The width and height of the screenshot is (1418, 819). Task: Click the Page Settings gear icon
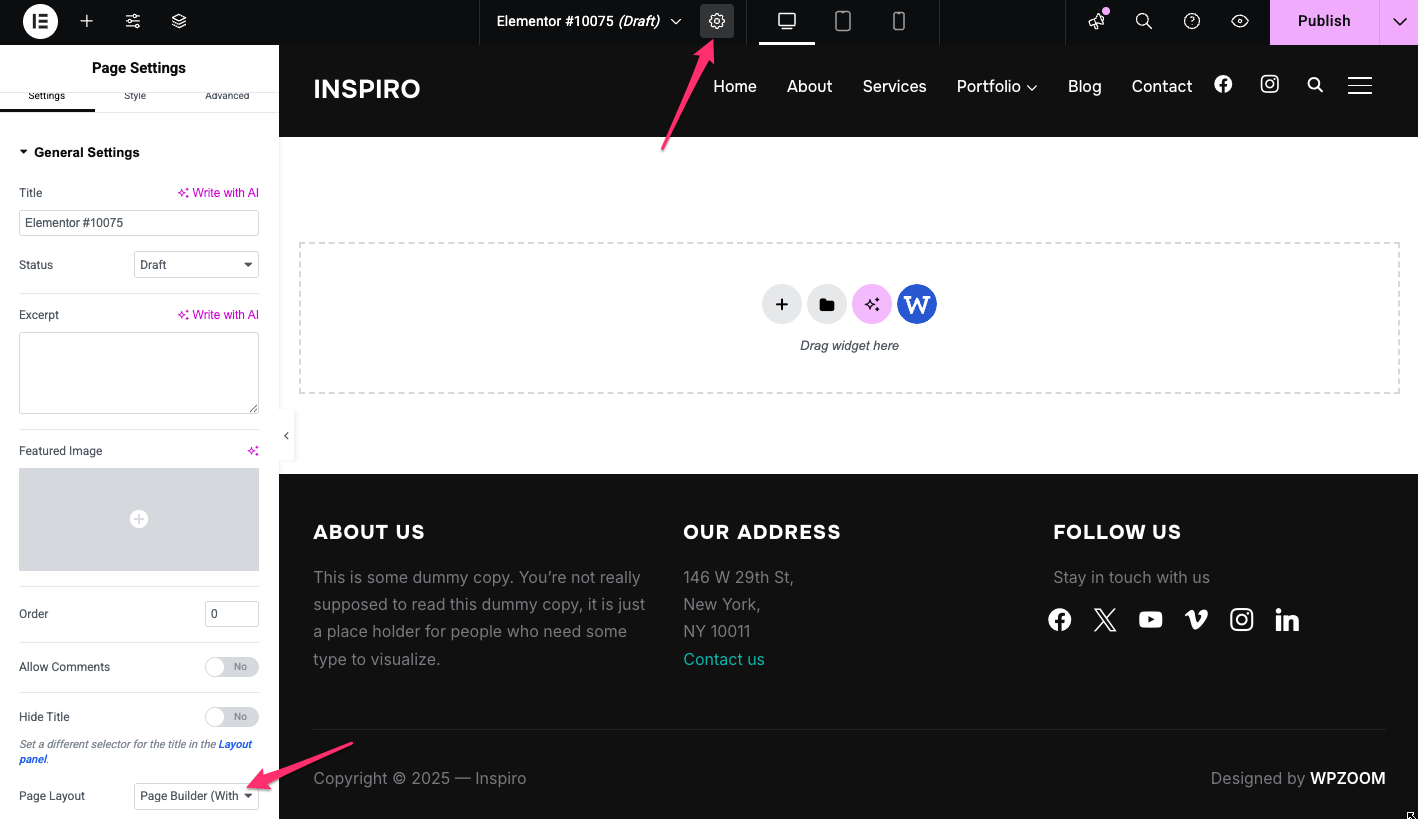point(717,21)
